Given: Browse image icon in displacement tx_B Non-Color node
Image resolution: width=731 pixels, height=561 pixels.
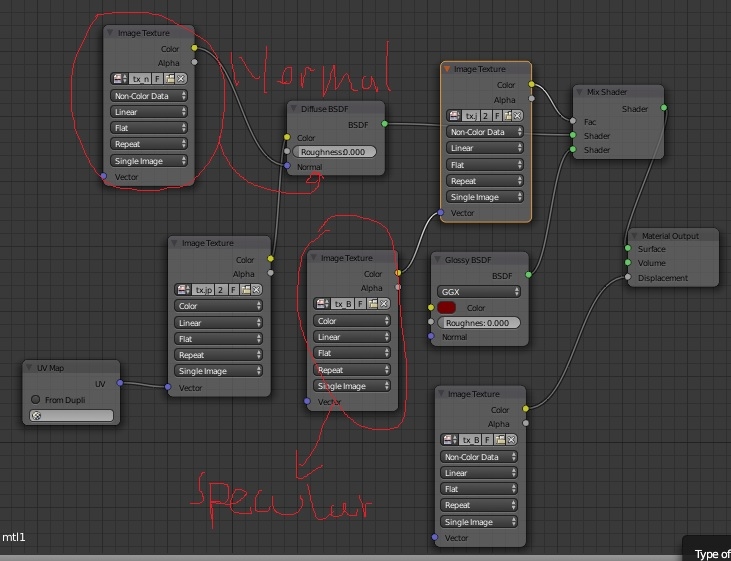Looking at the screenshot, I should 449,440.
